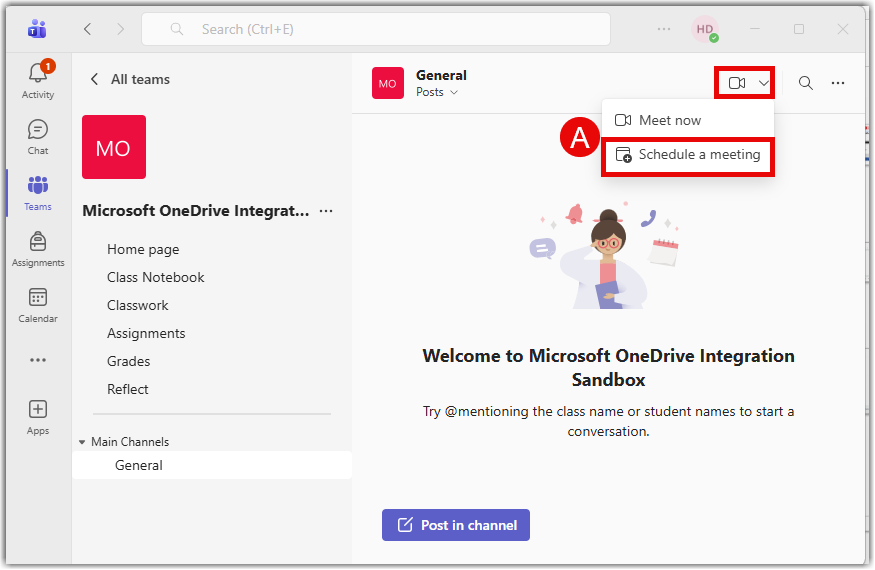This screenshot has width=875, height=570.
Task: Open the Calendar app in sidebar
Action: pyautogui.click(x=38, y=305)
